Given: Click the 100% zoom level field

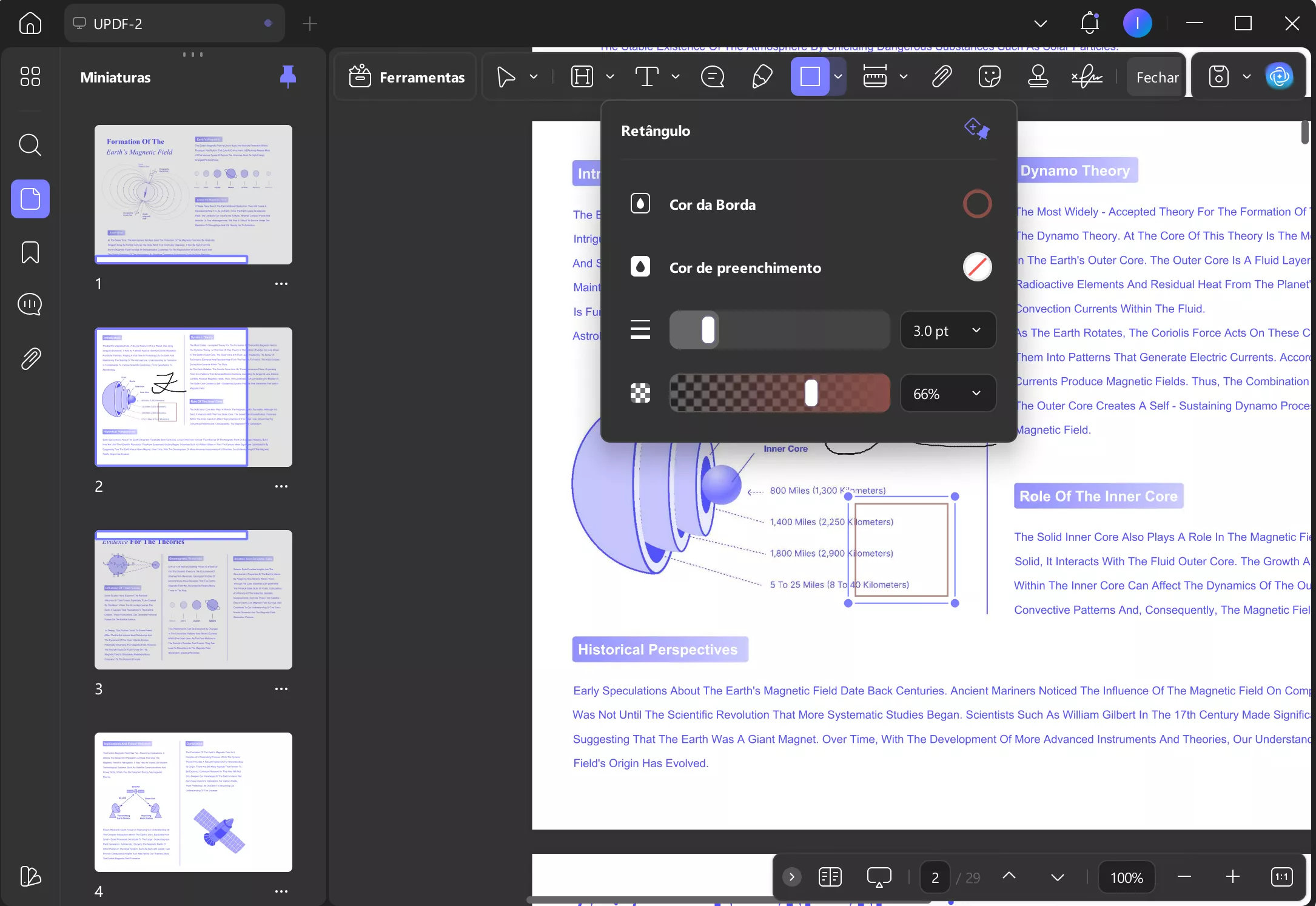Looking at the screenshot, I should (x=1127, y=877).
